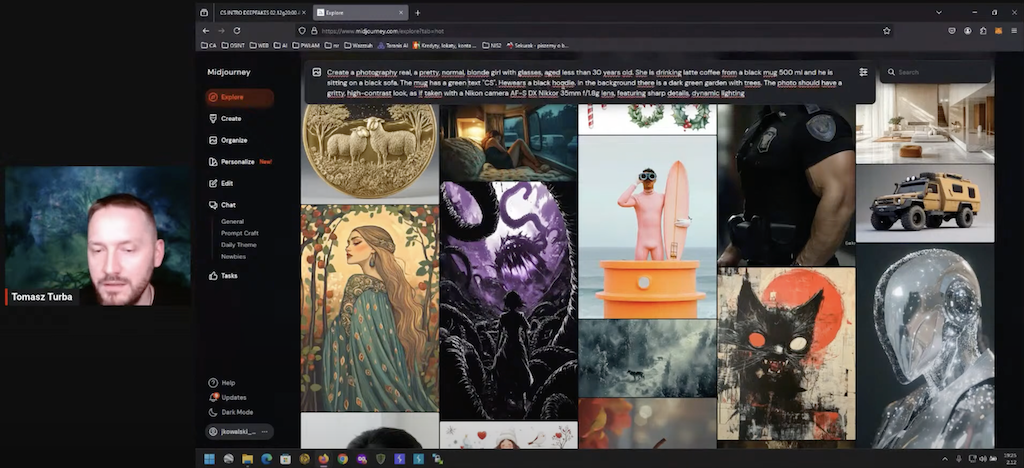
Task: Open the golden sheep coin image
Action: pyautogui.click(x=369, y=152)
